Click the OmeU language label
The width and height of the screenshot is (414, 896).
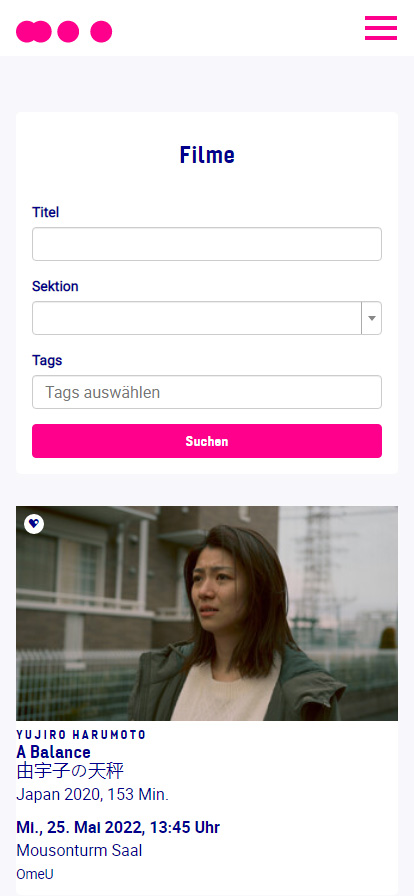[35, 874]
